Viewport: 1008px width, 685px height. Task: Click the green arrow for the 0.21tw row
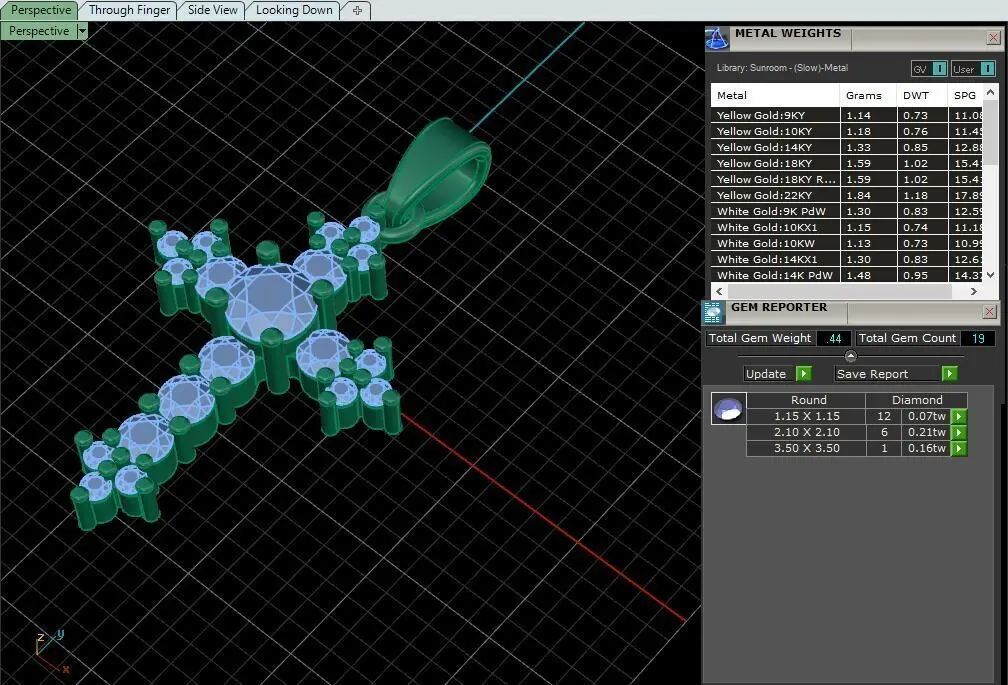[x=959, y=432]
